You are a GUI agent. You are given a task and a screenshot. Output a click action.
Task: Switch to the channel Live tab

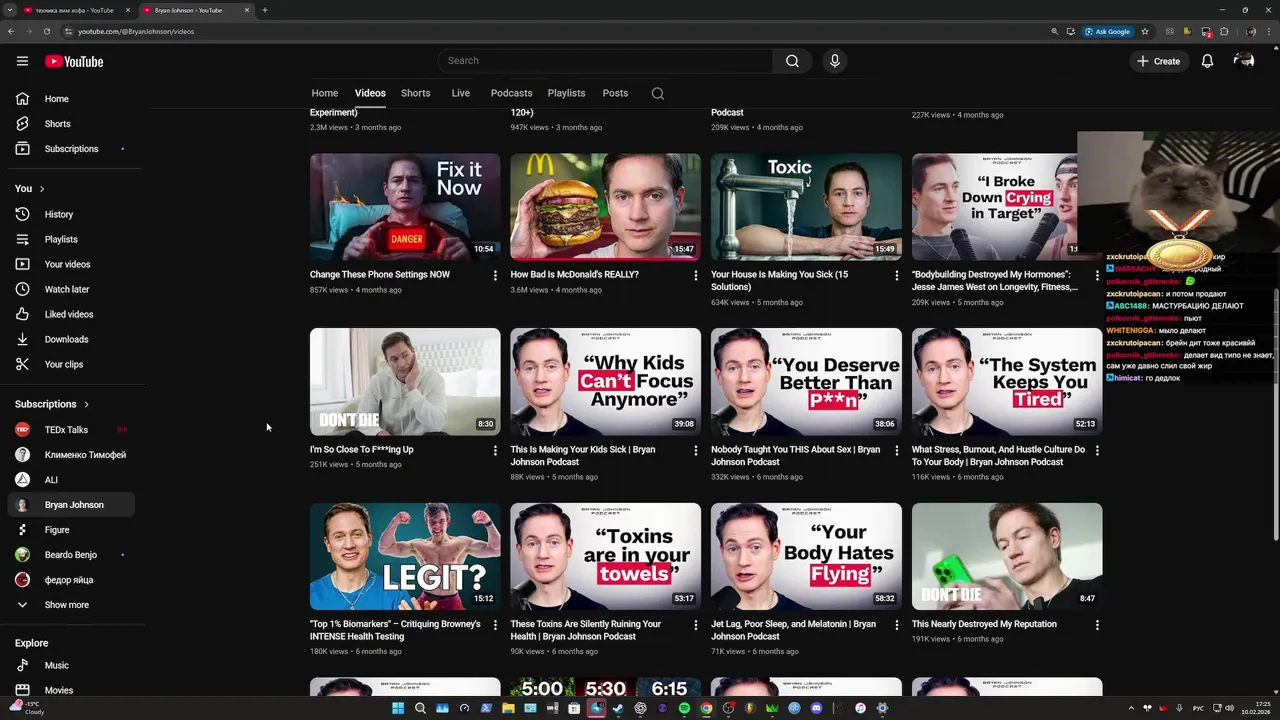click(x=460, y=93)
